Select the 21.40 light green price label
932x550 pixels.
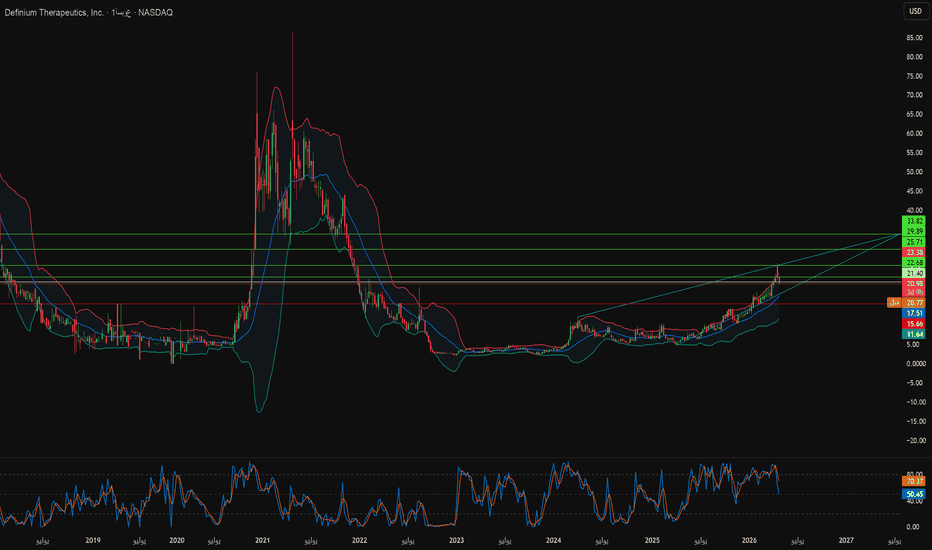tap(914, 273)
